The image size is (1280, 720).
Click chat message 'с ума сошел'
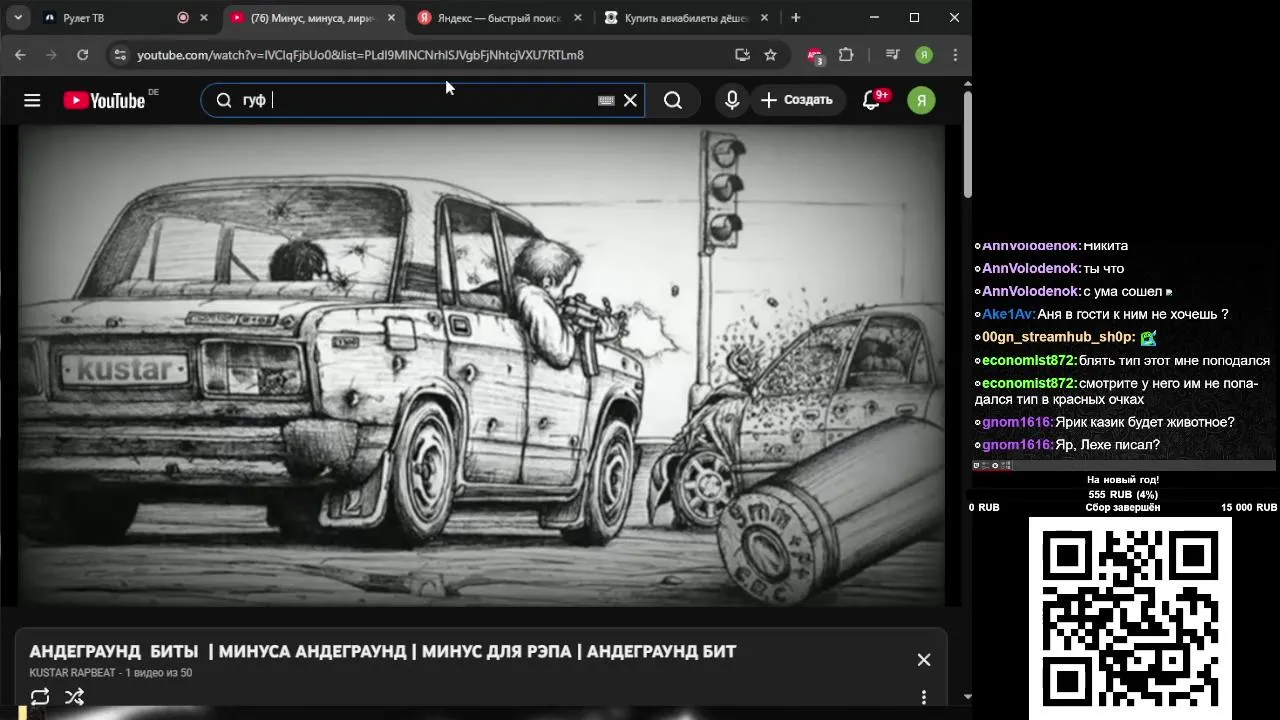[x=1123, y=291]
